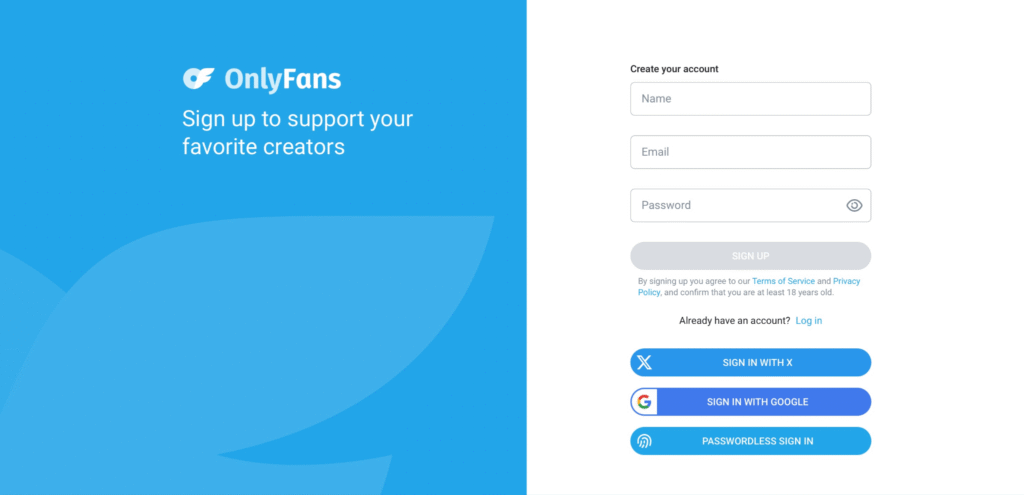
Task: Focus the Name input field
Action: point(750,99)
